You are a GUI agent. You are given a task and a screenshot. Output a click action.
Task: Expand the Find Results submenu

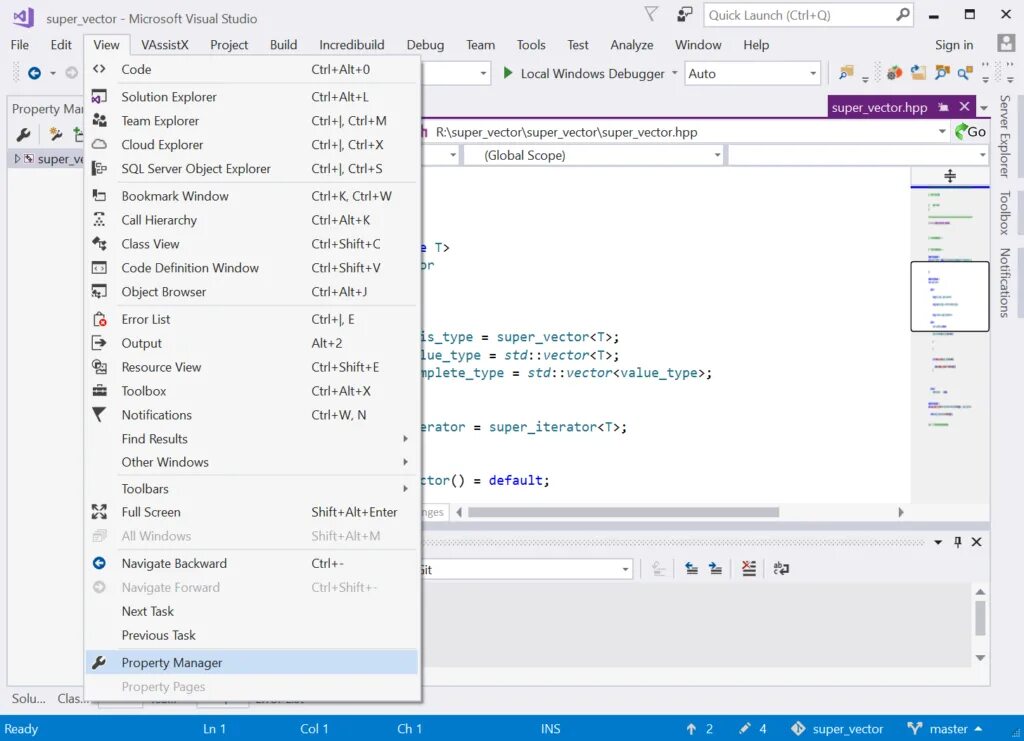[251, 439]
